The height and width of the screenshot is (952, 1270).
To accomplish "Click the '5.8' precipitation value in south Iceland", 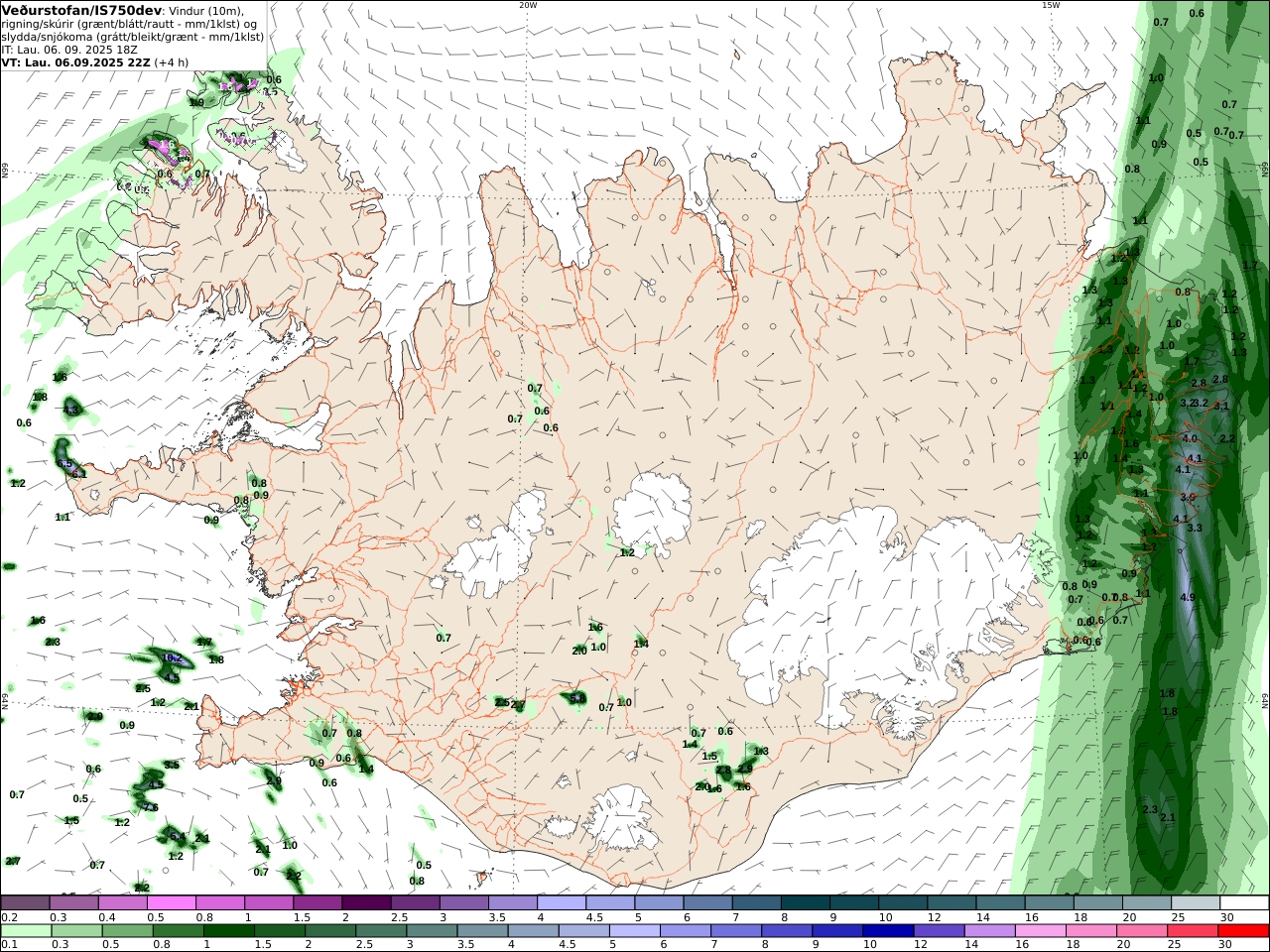I will click(x=577, y=698).
